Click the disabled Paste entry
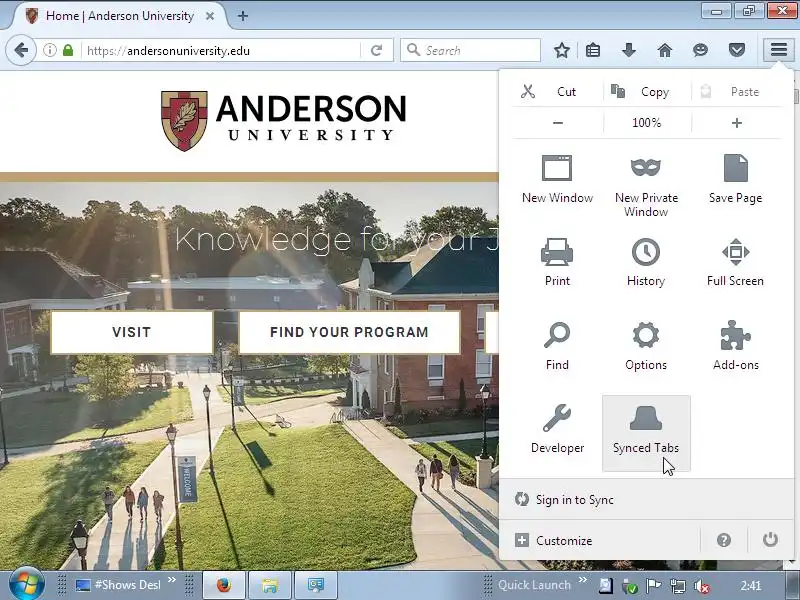Viewport: 800px width, 600px height. 736,92
